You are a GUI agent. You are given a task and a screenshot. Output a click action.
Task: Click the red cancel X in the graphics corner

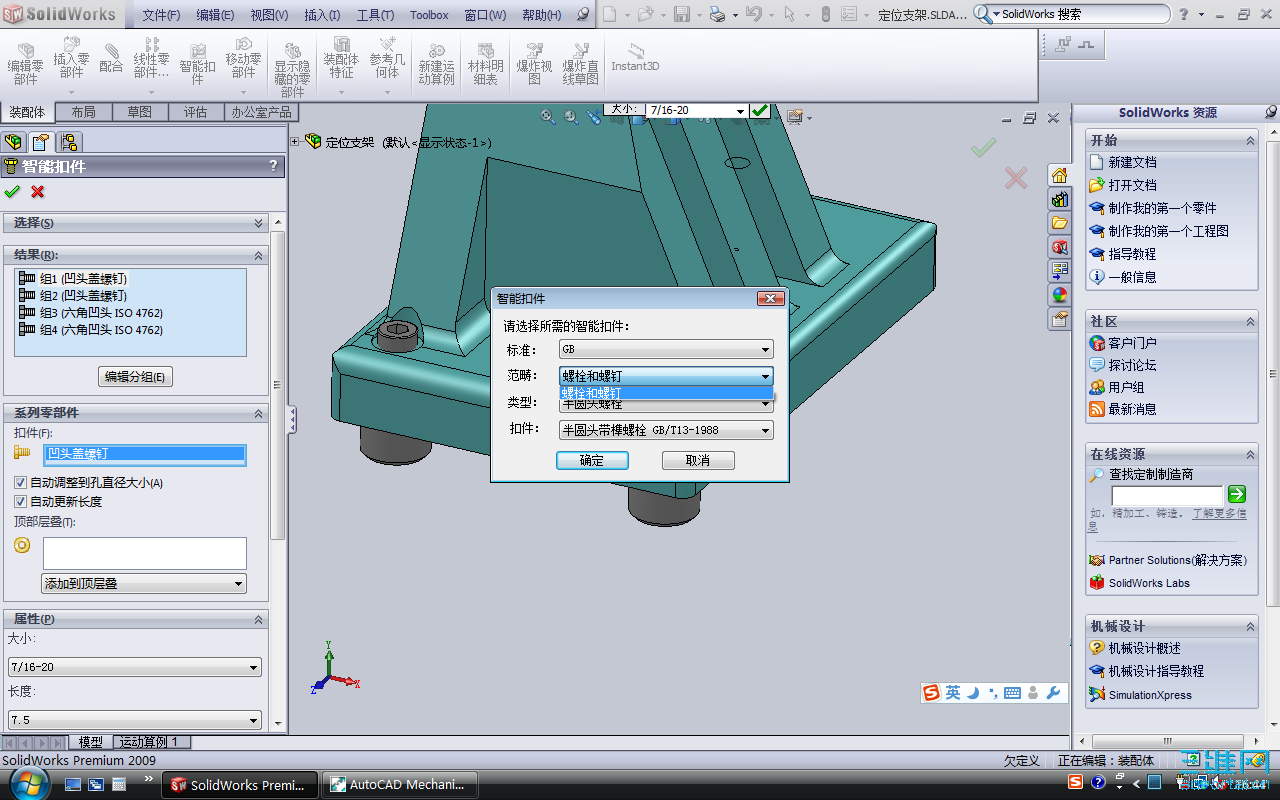[1015, 178]
